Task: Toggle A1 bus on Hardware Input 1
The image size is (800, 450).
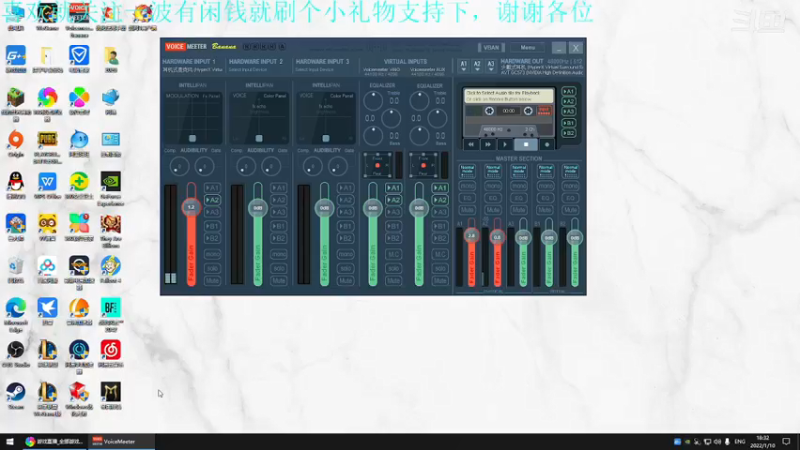Action: coord(212,188)
